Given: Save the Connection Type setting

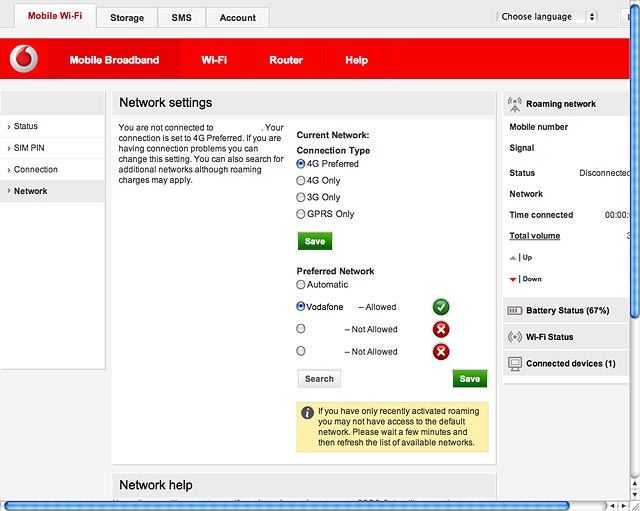Looking at the screenshot, I should 315,241.
